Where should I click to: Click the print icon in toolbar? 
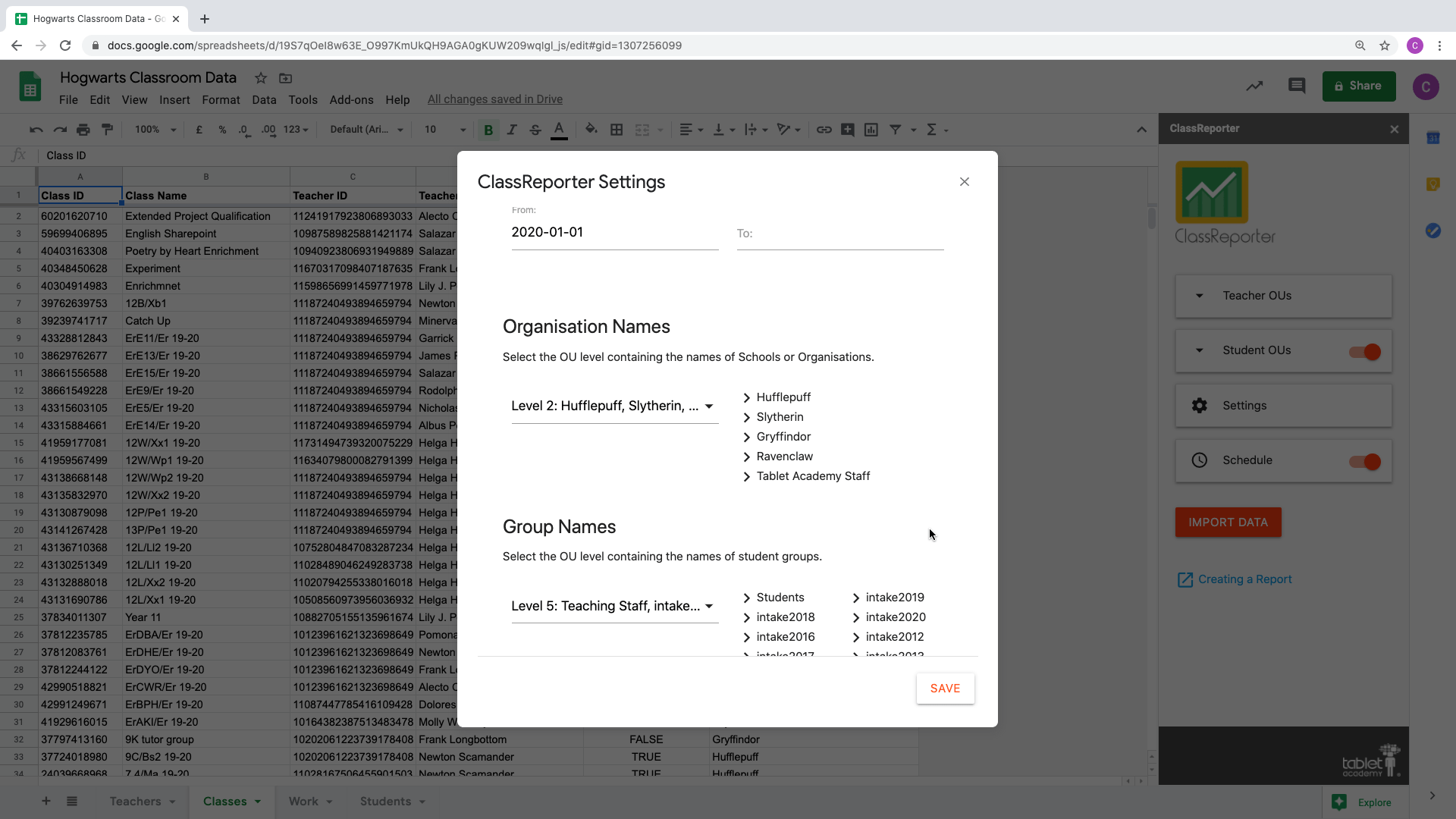(x=83, y=130)
